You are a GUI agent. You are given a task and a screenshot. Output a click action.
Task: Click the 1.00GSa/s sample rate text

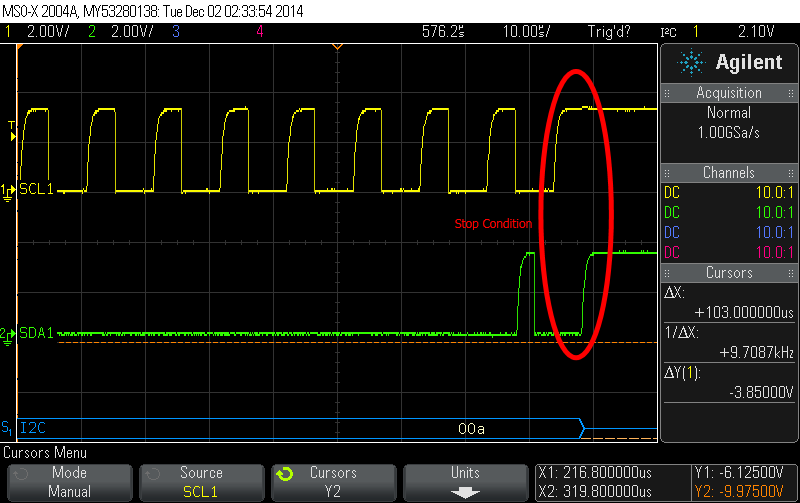pyautogui.click(x=729, y=133)
